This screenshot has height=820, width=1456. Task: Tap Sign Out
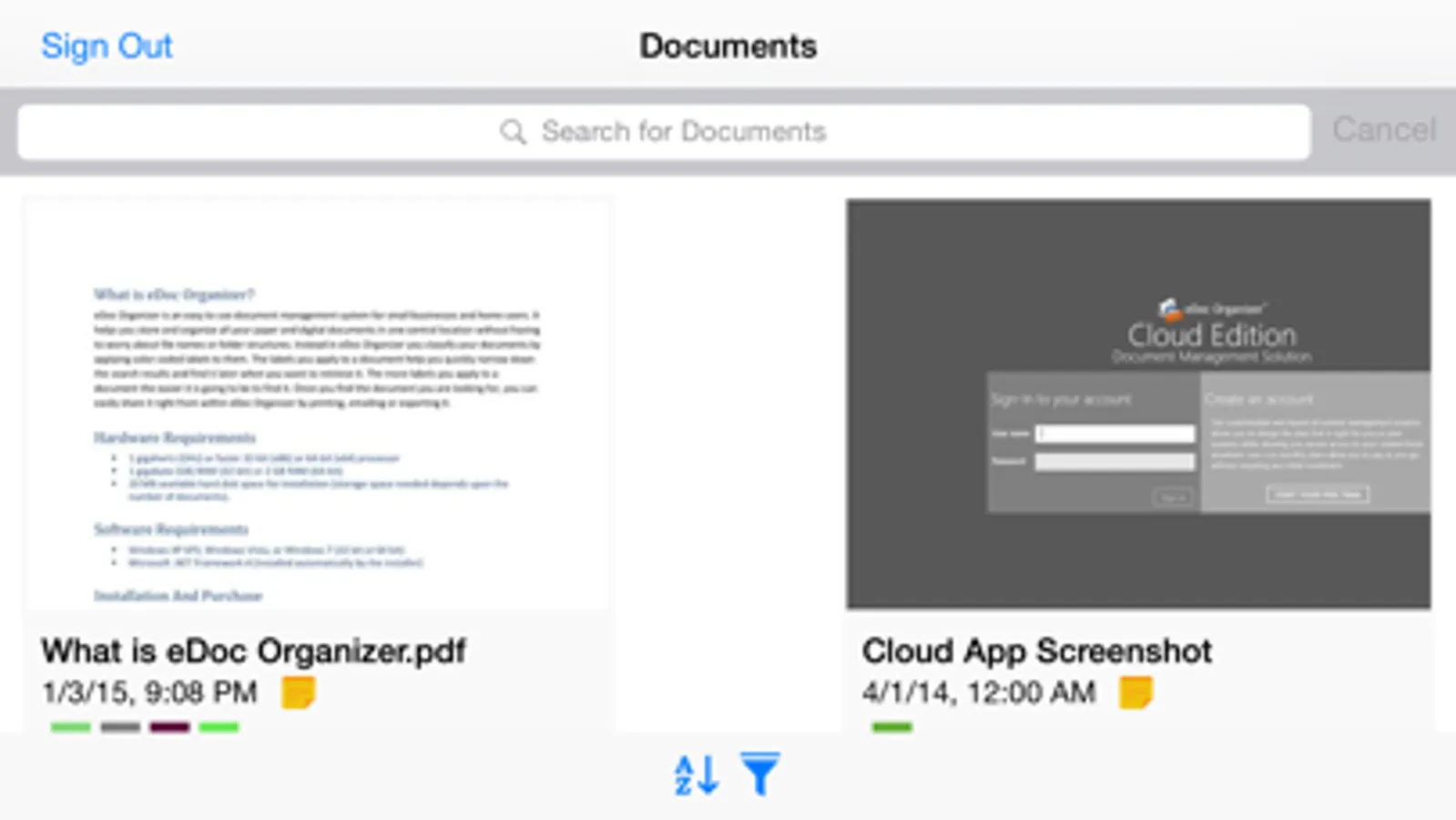point(107,46)
